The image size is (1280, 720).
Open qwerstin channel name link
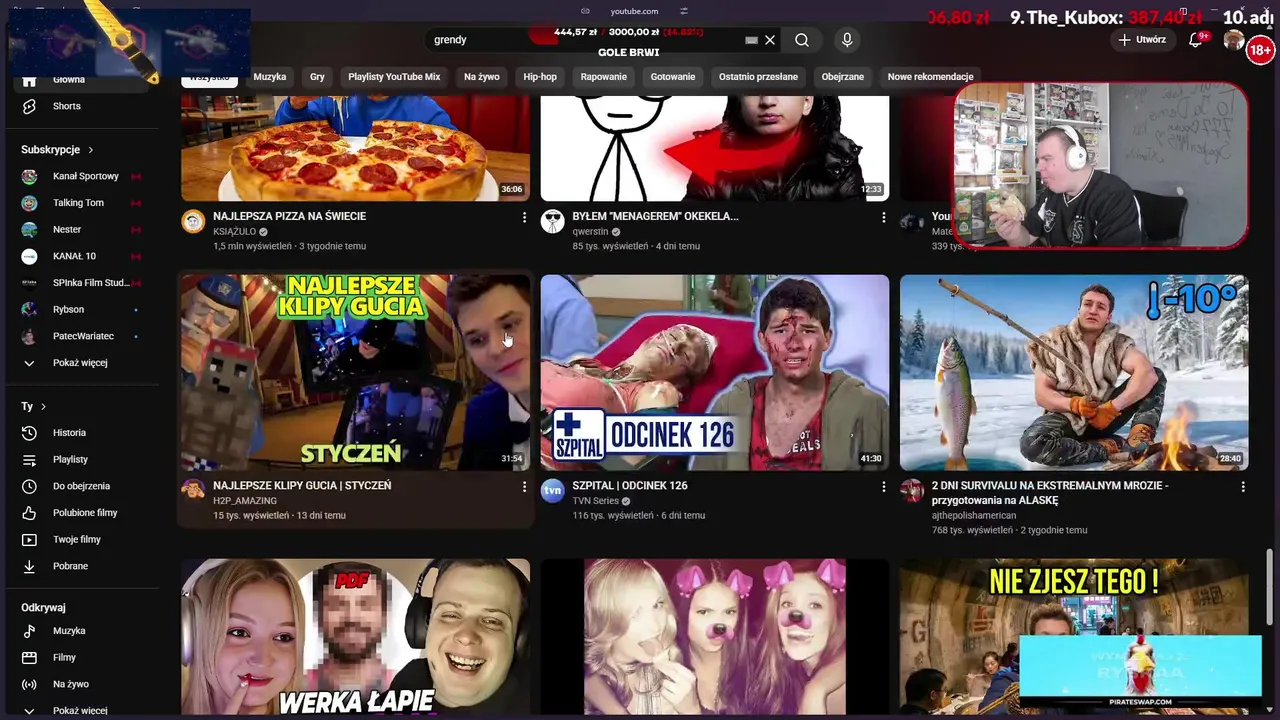[x=590, y=232]
